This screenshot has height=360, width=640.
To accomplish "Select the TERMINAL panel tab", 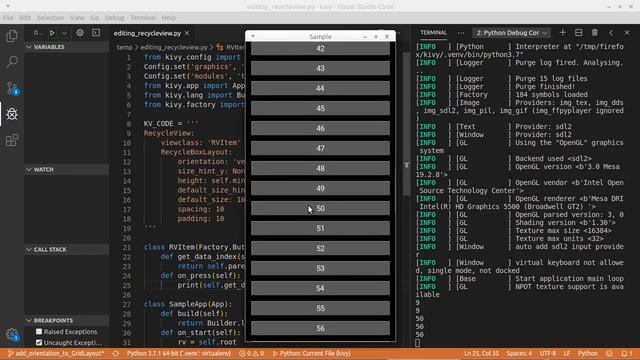I will click(433, 33).
